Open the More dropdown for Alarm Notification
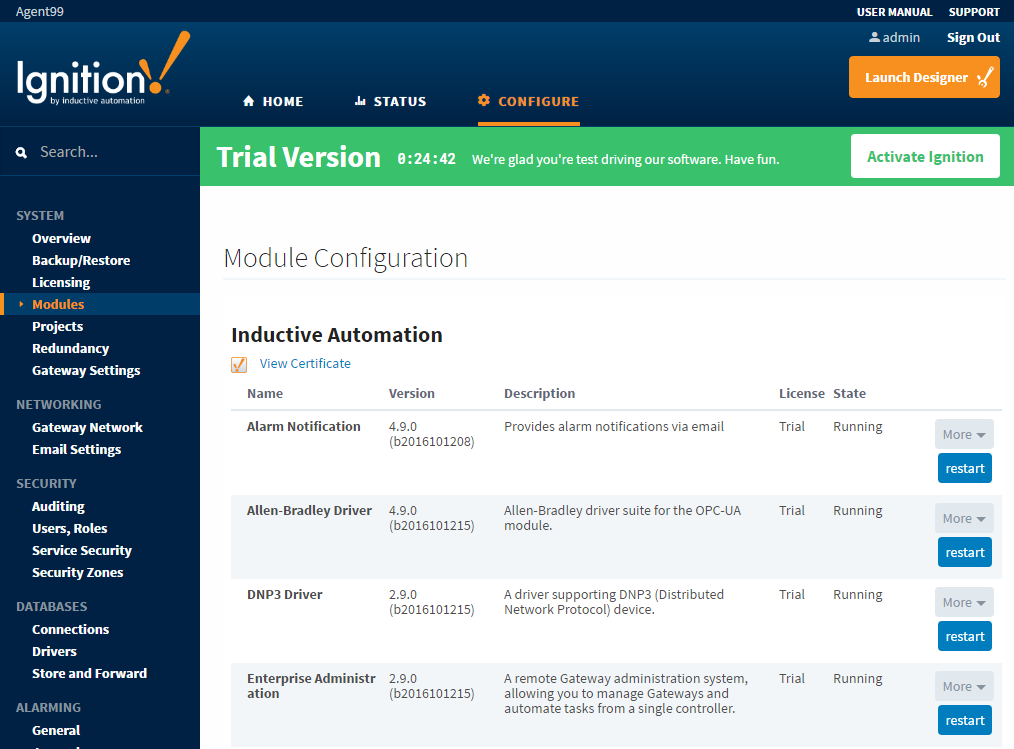 [x=963, y=434]
